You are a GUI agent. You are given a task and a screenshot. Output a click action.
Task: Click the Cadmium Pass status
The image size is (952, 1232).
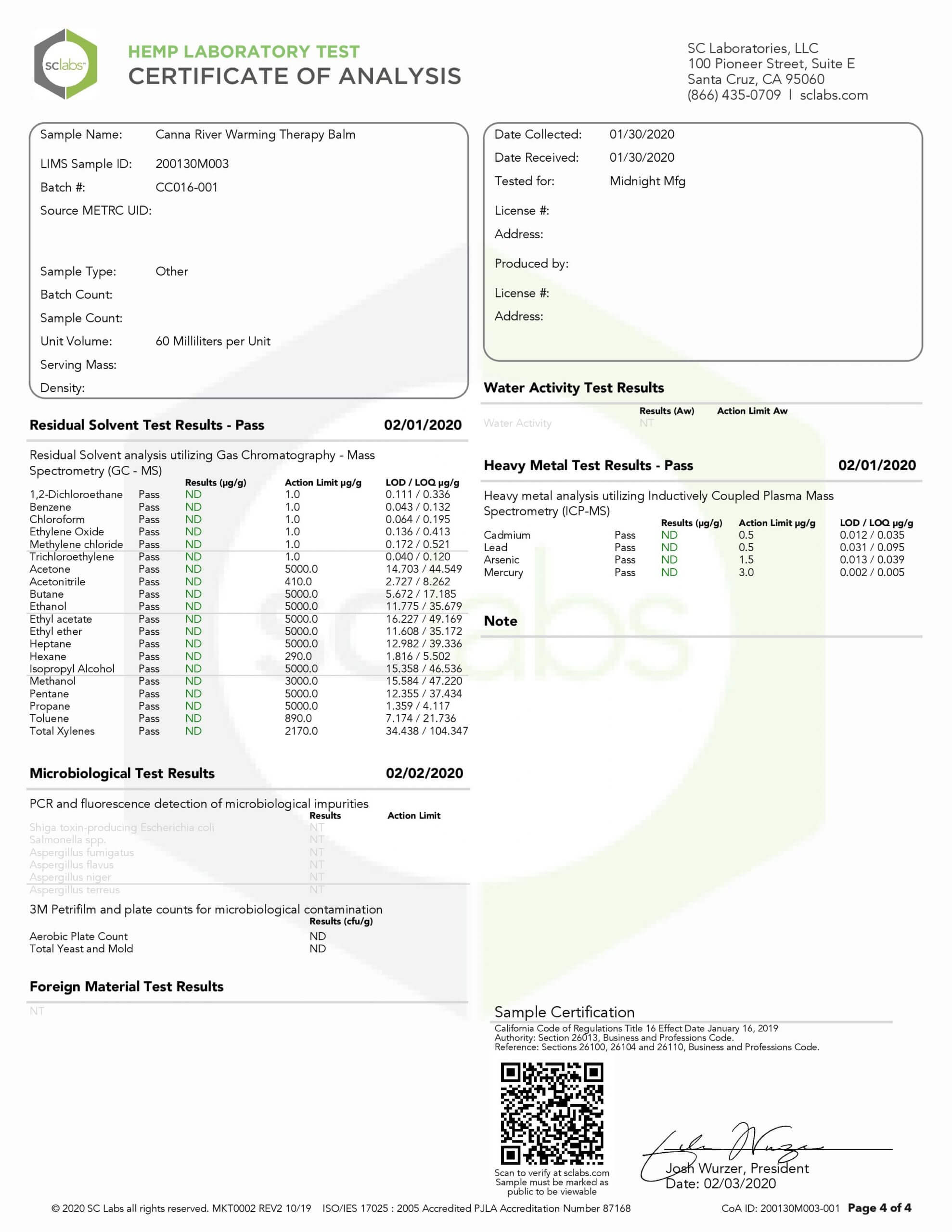[x=624, y=535]
